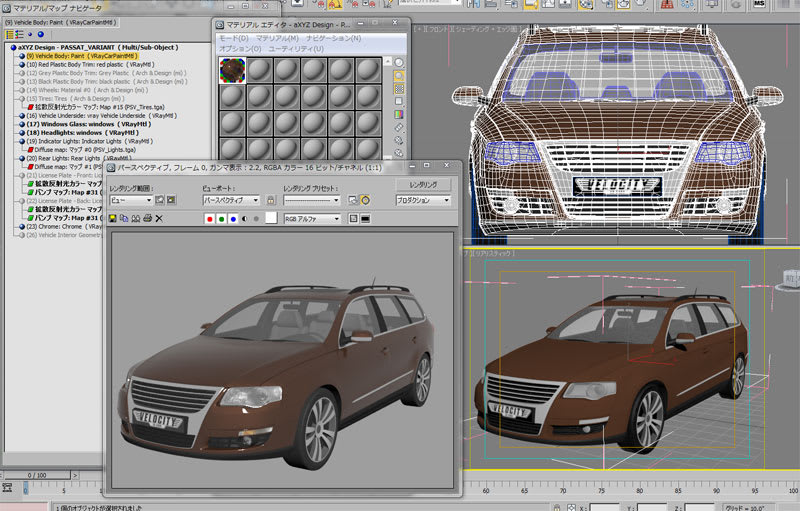The height and width of the screenshot is (511, 800).
Task: Toggle the red channel button
Action: point(209,219)
